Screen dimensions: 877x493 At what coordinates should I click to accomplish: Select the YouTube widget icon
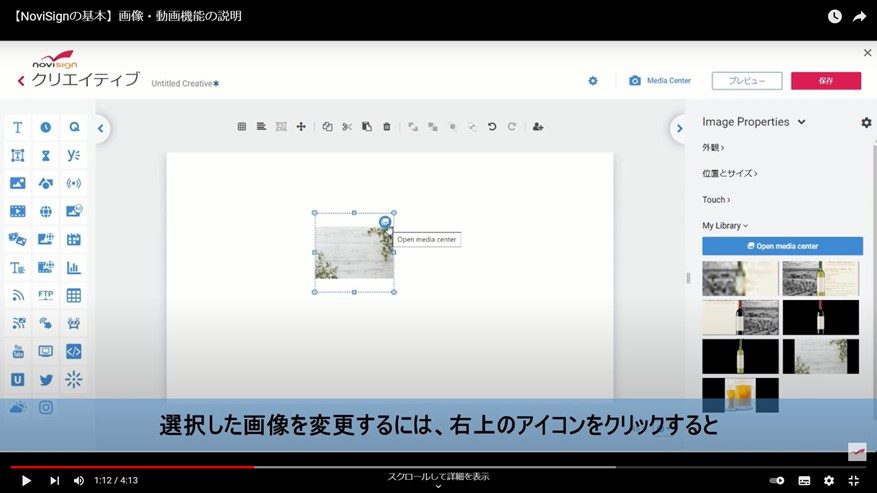coord(18,351)
